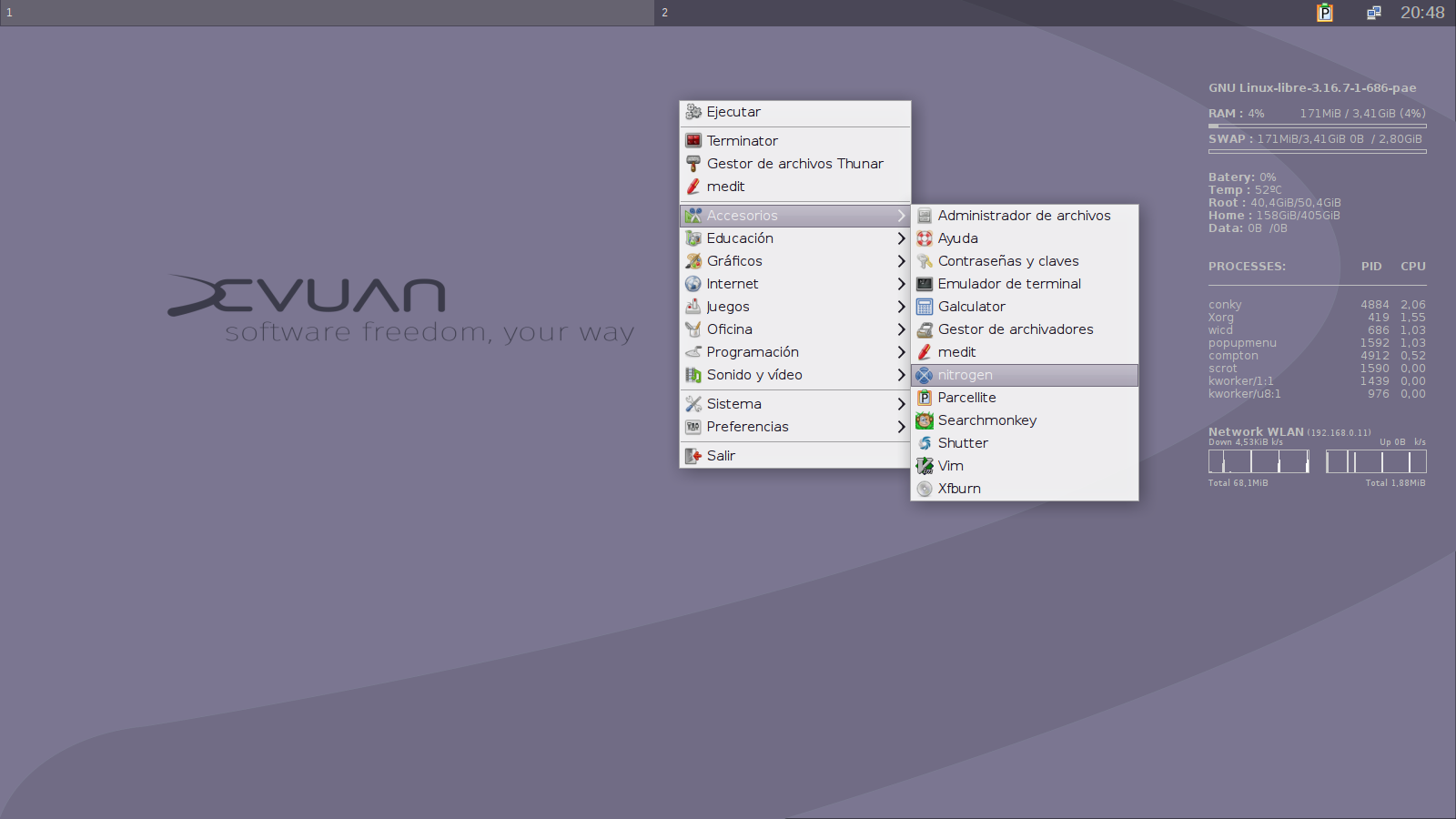Click the Galculator calculator icon
The image size is (1456, 819).
click(925, 307)
